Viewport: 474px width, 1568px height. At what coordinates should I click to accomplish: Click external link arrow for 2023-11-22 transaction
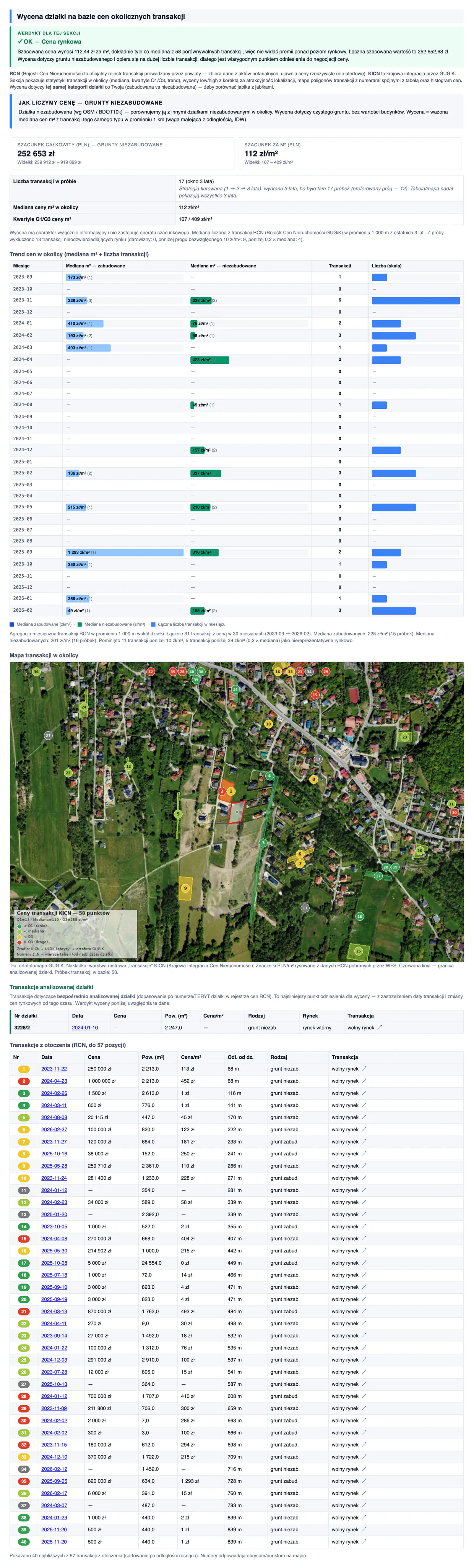pos(364,1069)
